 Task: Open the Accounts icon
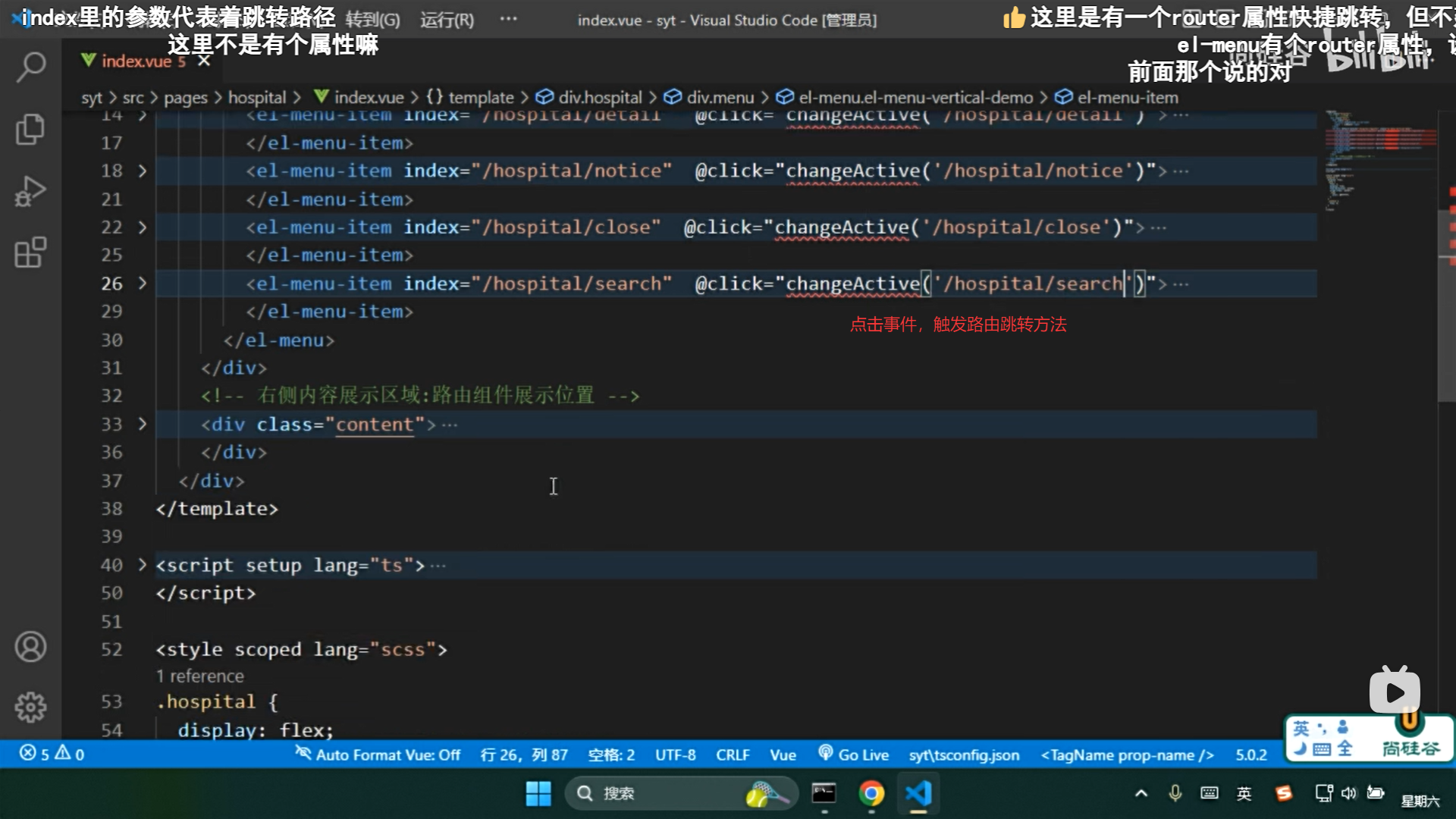(30, 647)
